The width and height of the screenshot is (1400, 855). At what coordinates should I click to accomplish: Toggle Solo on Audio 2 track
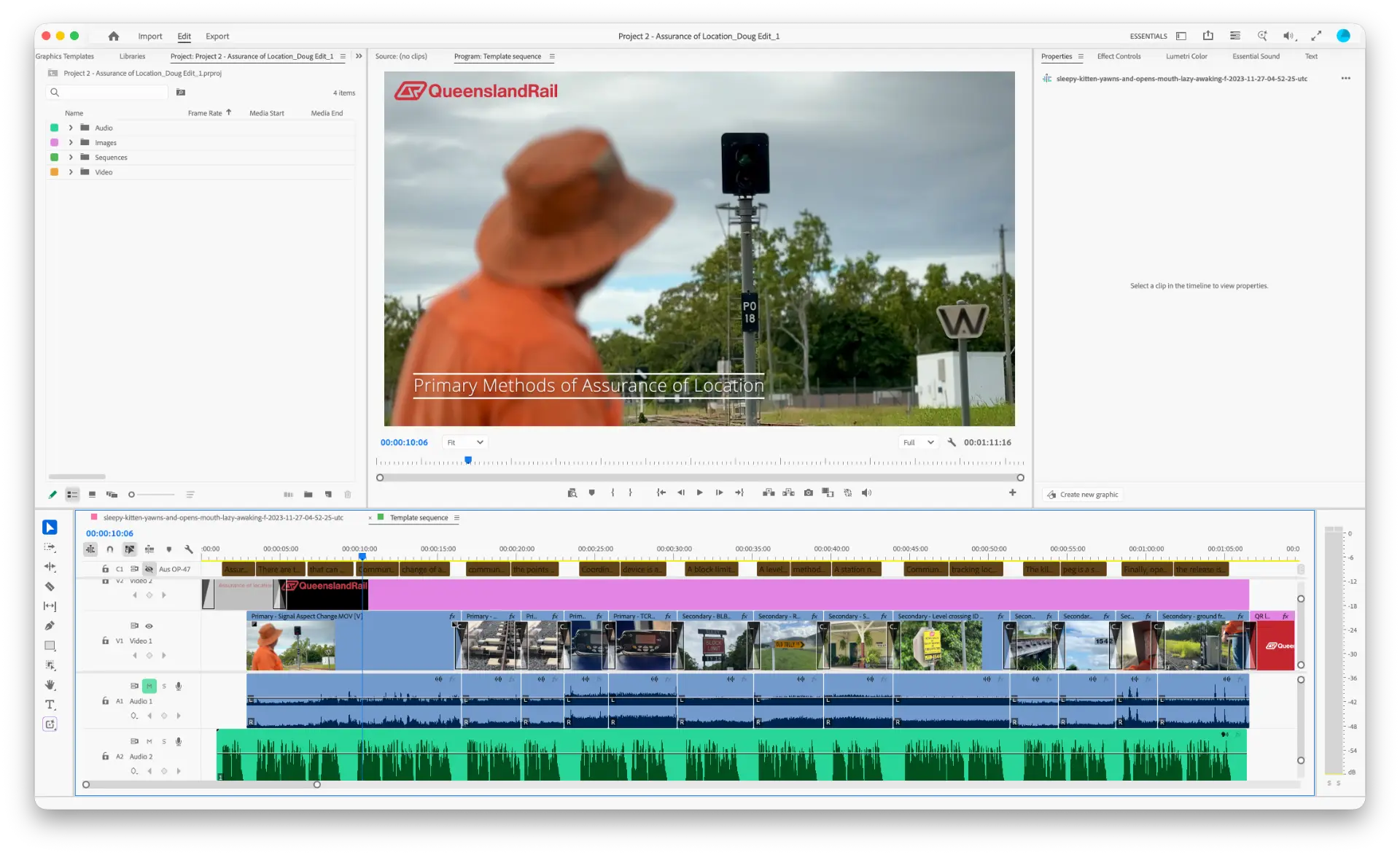[164, 742]
